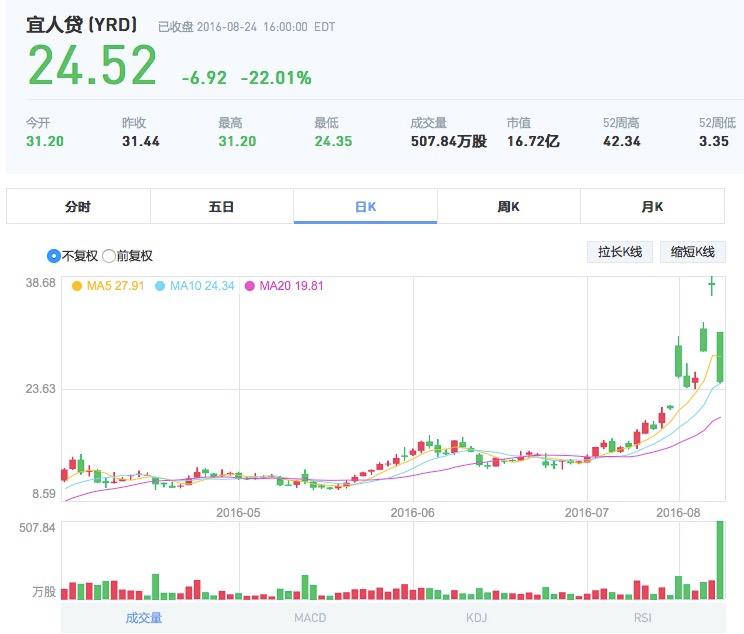Click the price change -6.92
This screenshot has height=634, width=744.
(205, 78)
